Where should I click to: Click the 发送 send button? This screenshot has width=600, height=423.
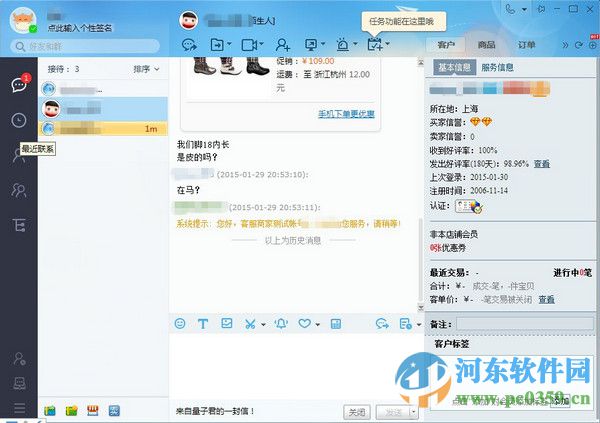point(393,412)
